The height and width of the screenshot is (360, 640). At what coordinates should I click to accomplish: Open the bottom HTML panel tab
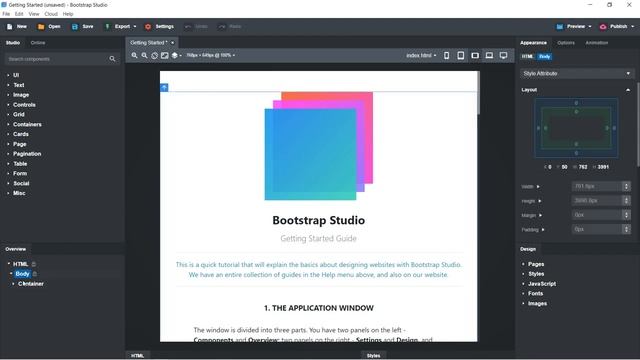(138, 356)
